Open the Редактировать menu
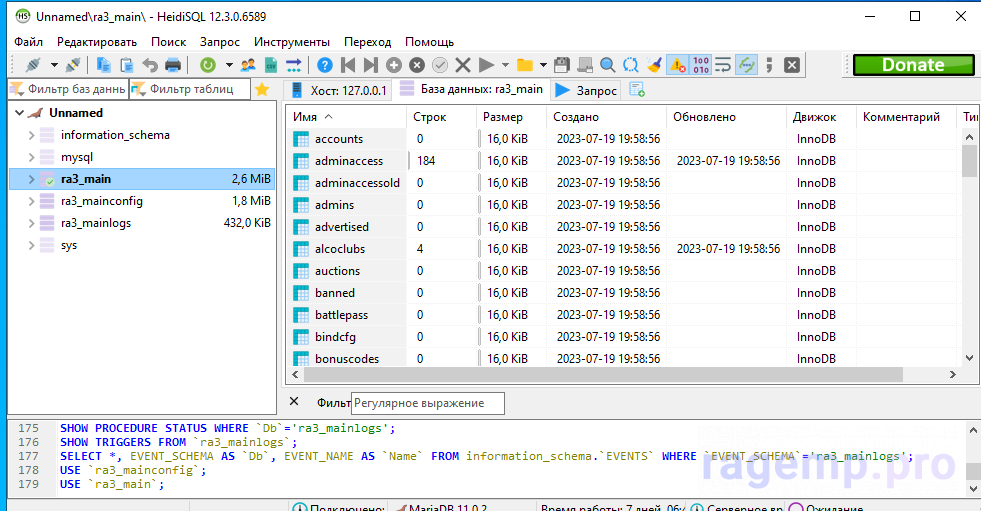The image size is (981, 511). coord(97,42)
